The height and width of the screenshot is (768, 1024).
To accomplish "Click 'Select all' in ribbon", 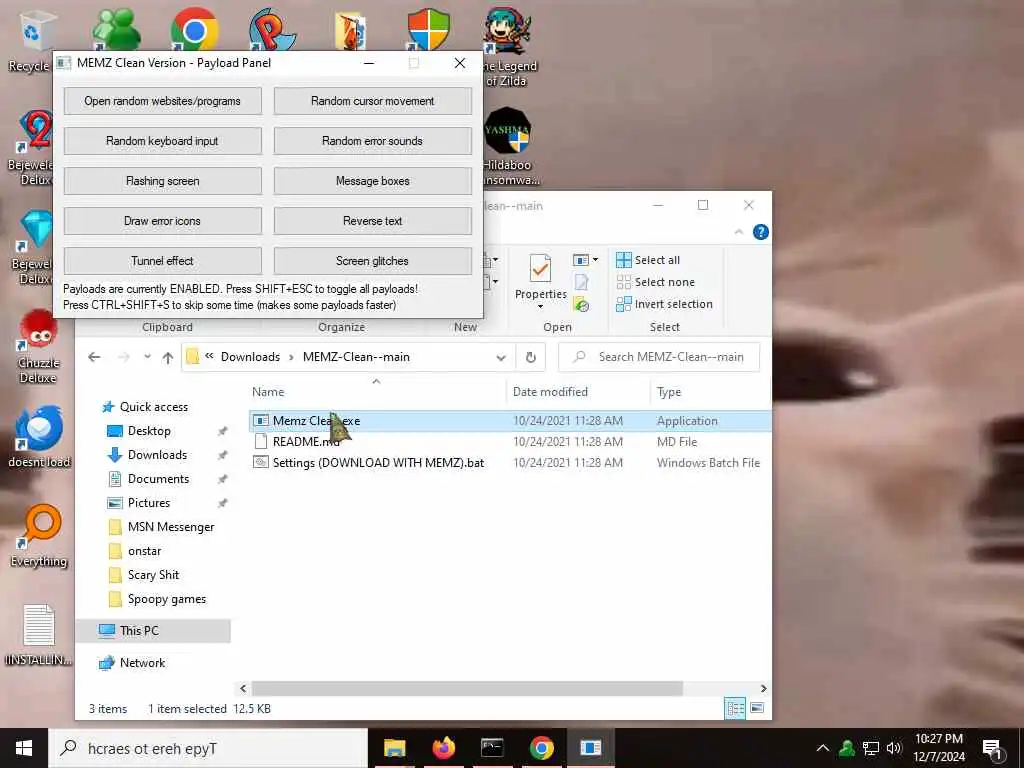I will pyautogui.click(x=648, y=260).
